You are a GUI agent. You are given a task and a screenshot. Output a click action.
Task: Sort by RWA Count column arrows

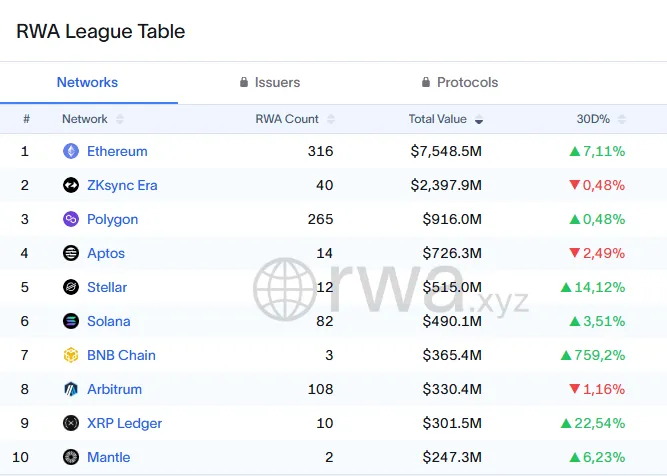click(x=331, y=119)
